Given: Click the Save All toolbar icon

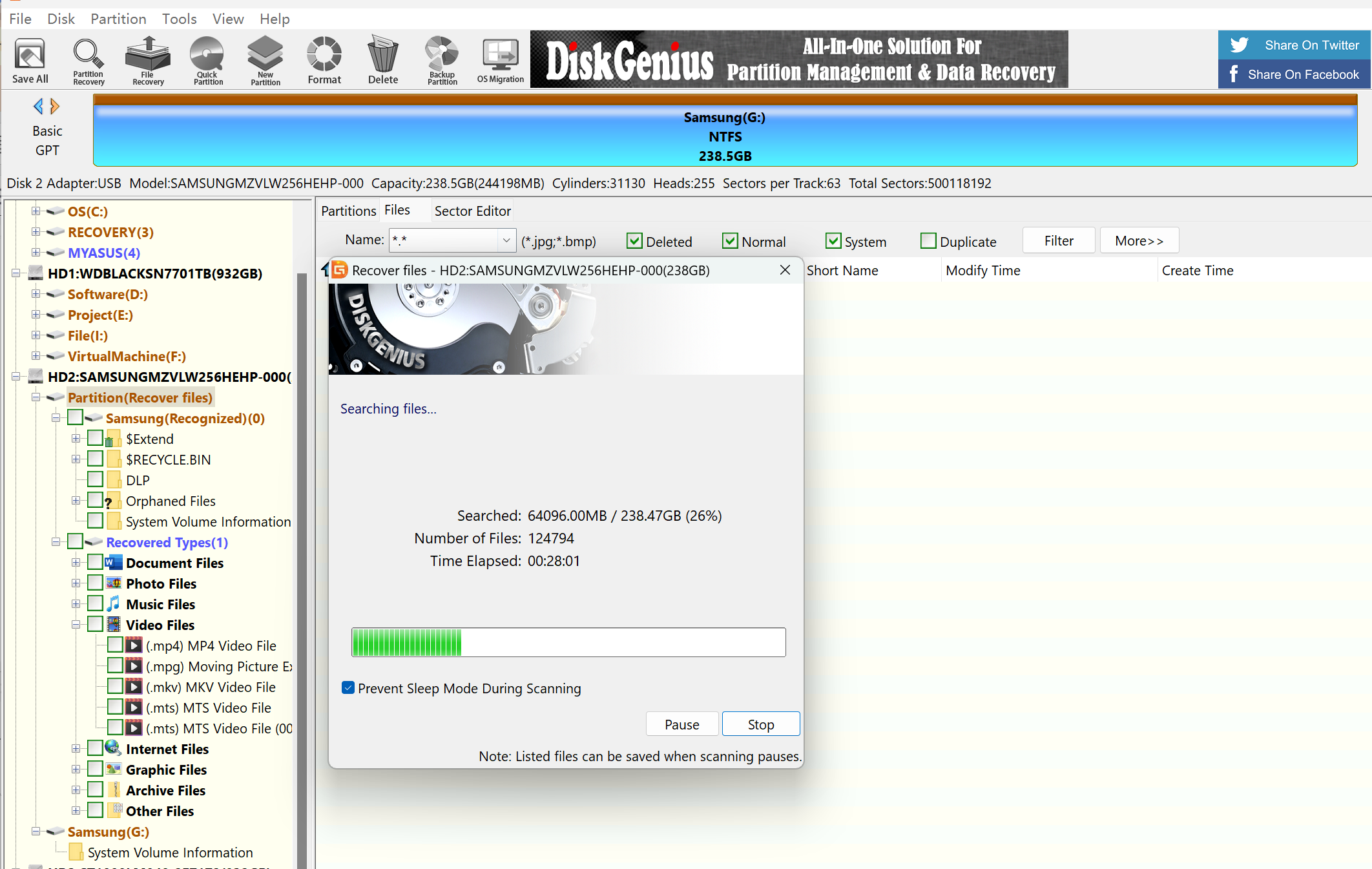Looking at the screenshot, I should click(30, 59).
